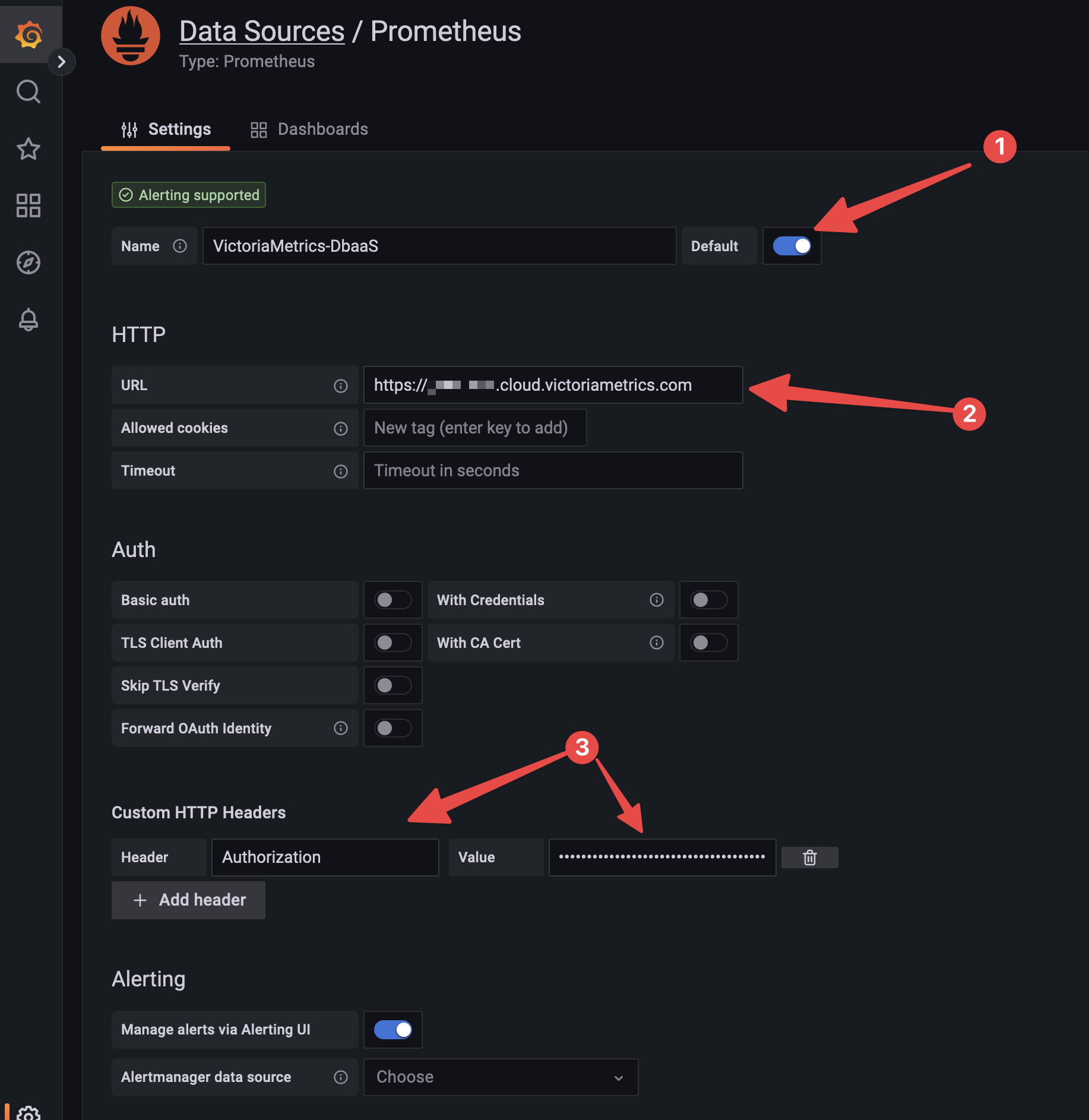Click the Prometheus flame logo
The width and height of the screenshot is (1089, 1120).
click(131, 36)
